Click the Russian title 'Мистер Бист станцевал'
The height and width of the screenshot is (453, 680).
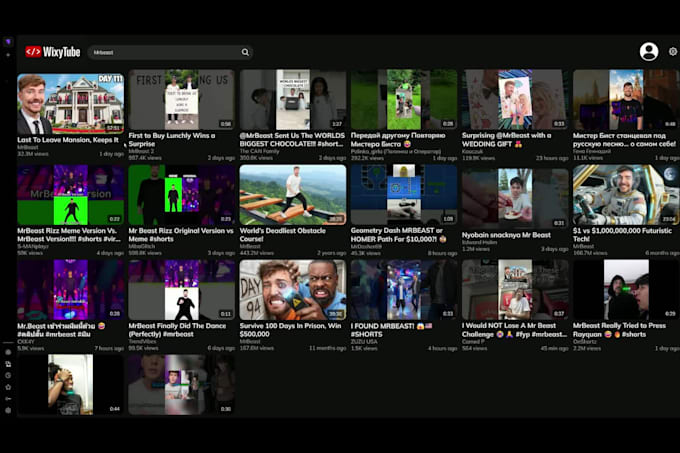click(624, 140)
